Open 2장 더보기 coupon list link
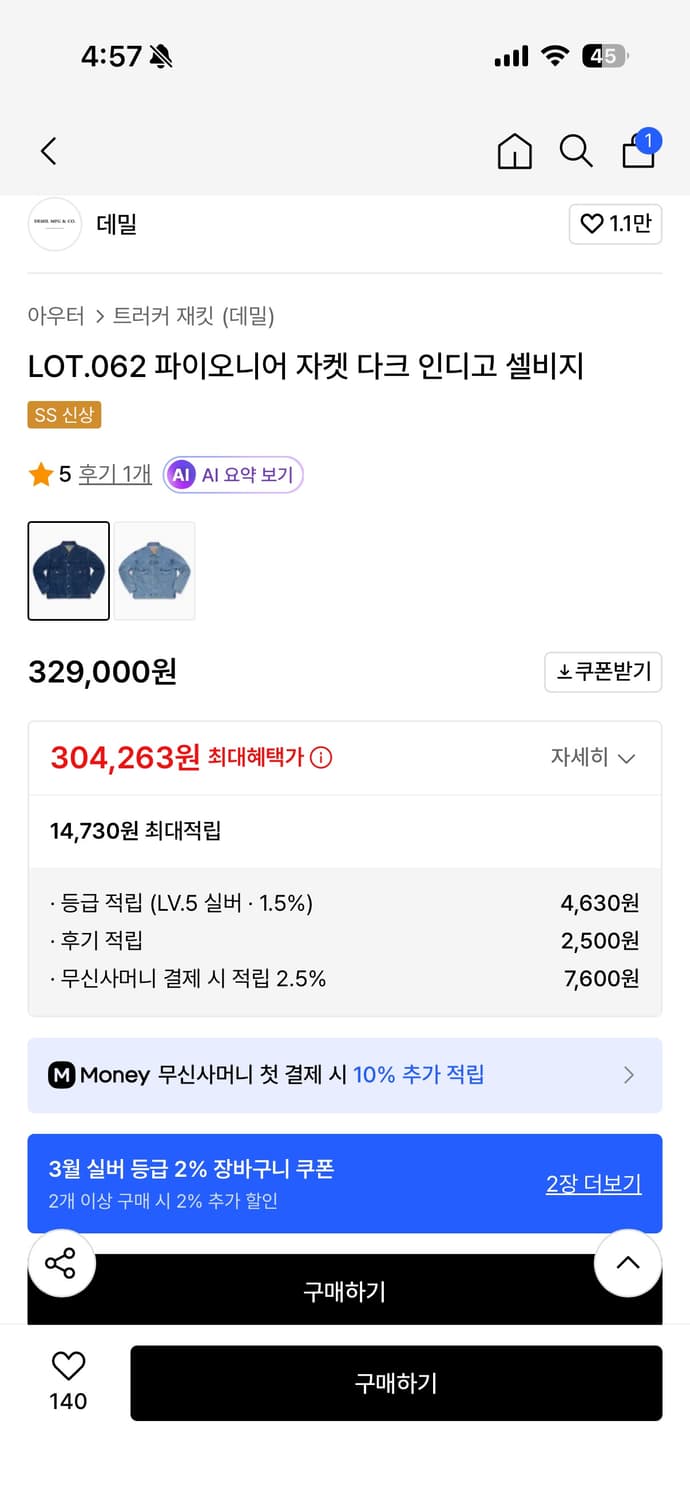 coord(594,1183)
